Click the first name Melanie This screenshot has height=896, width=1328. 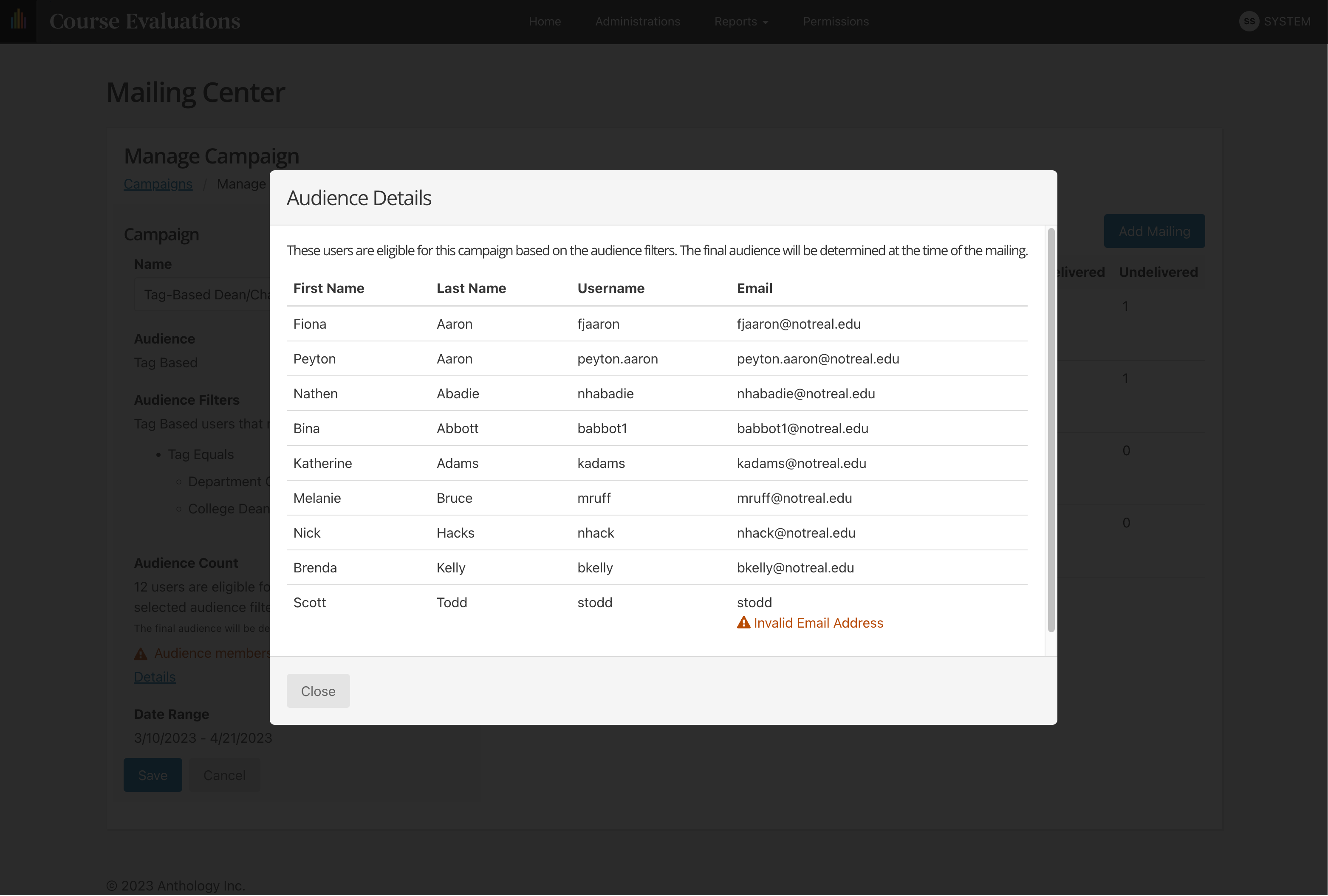[317, 499]
